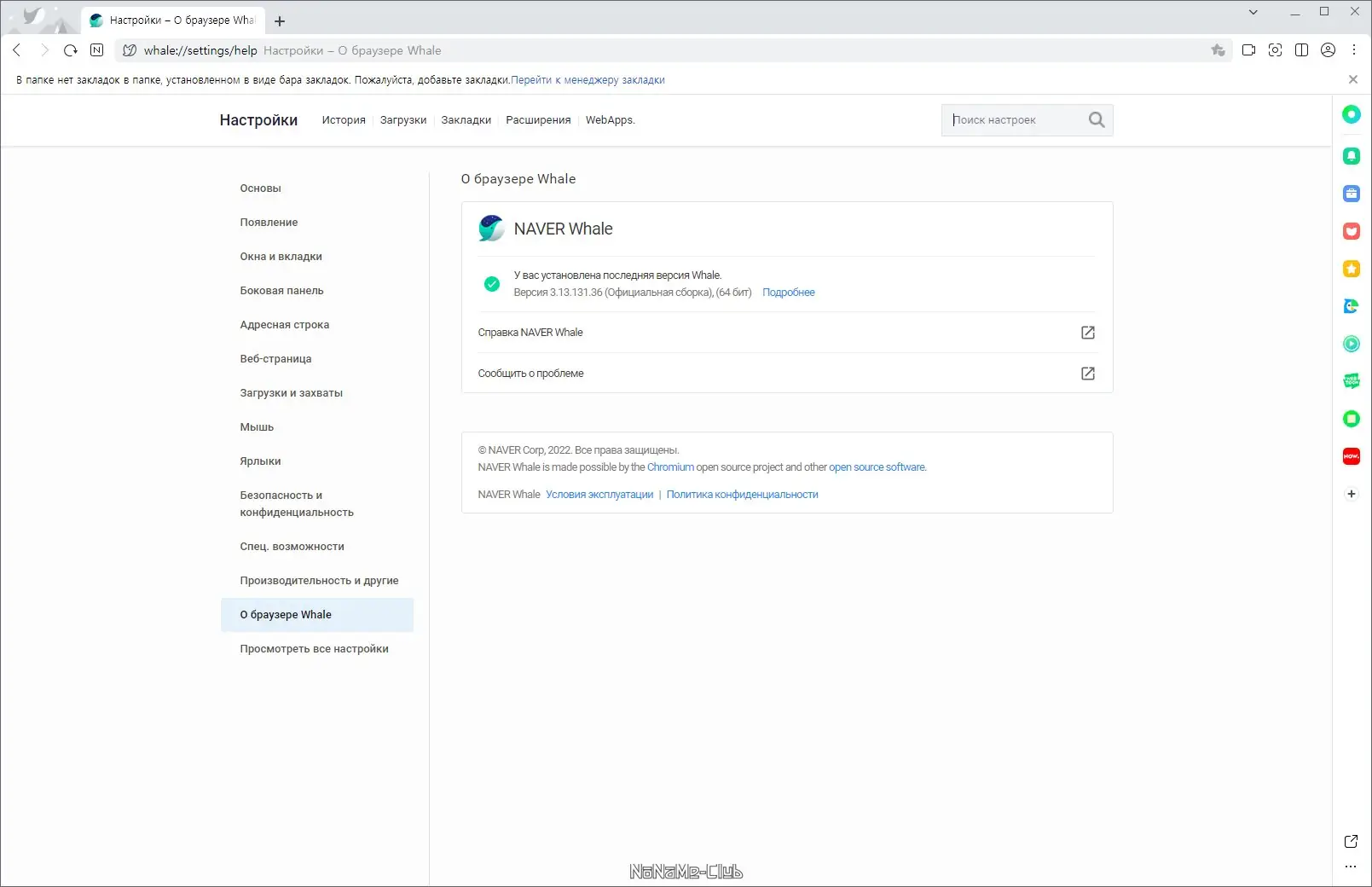This screenshot has width=1372, height=887.
Task: Open the screen capture tool in the toolbar
Action: point(1276,50)
